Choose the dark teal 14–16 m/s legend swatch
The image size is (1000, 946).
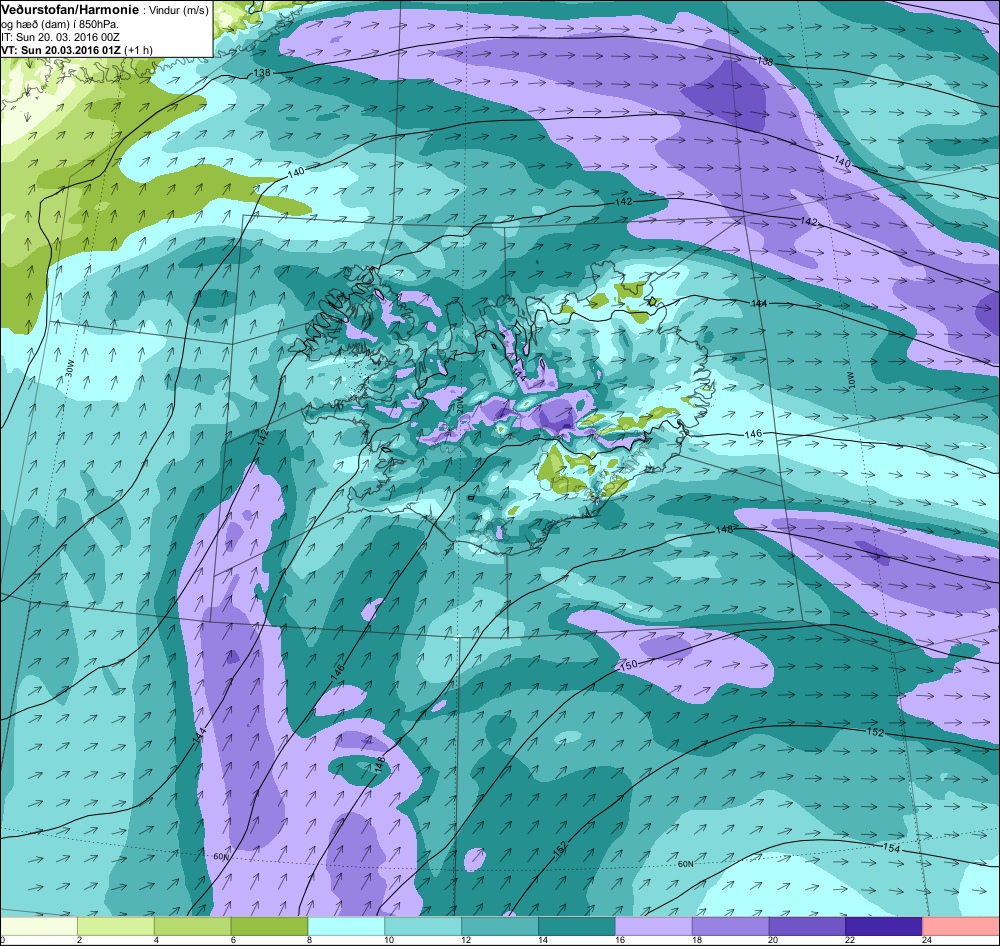[x=577, y=926]
